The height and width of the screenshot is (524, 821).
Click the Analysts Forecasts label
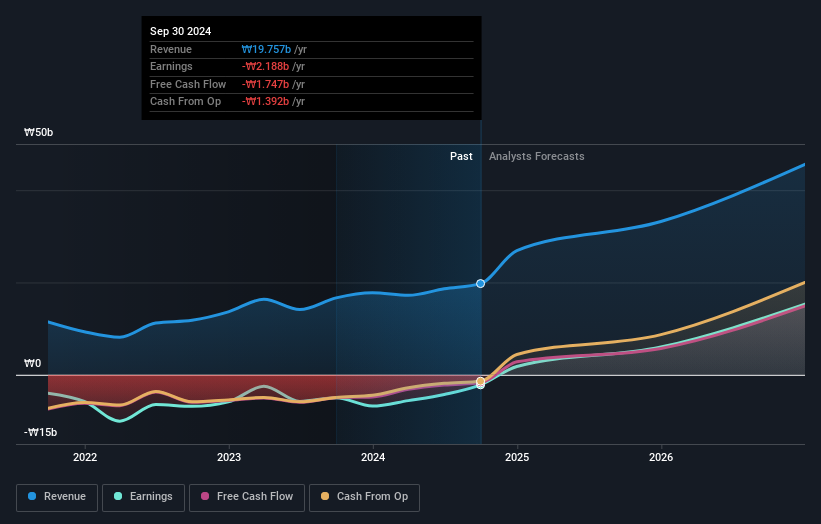[x=537, y=157]
